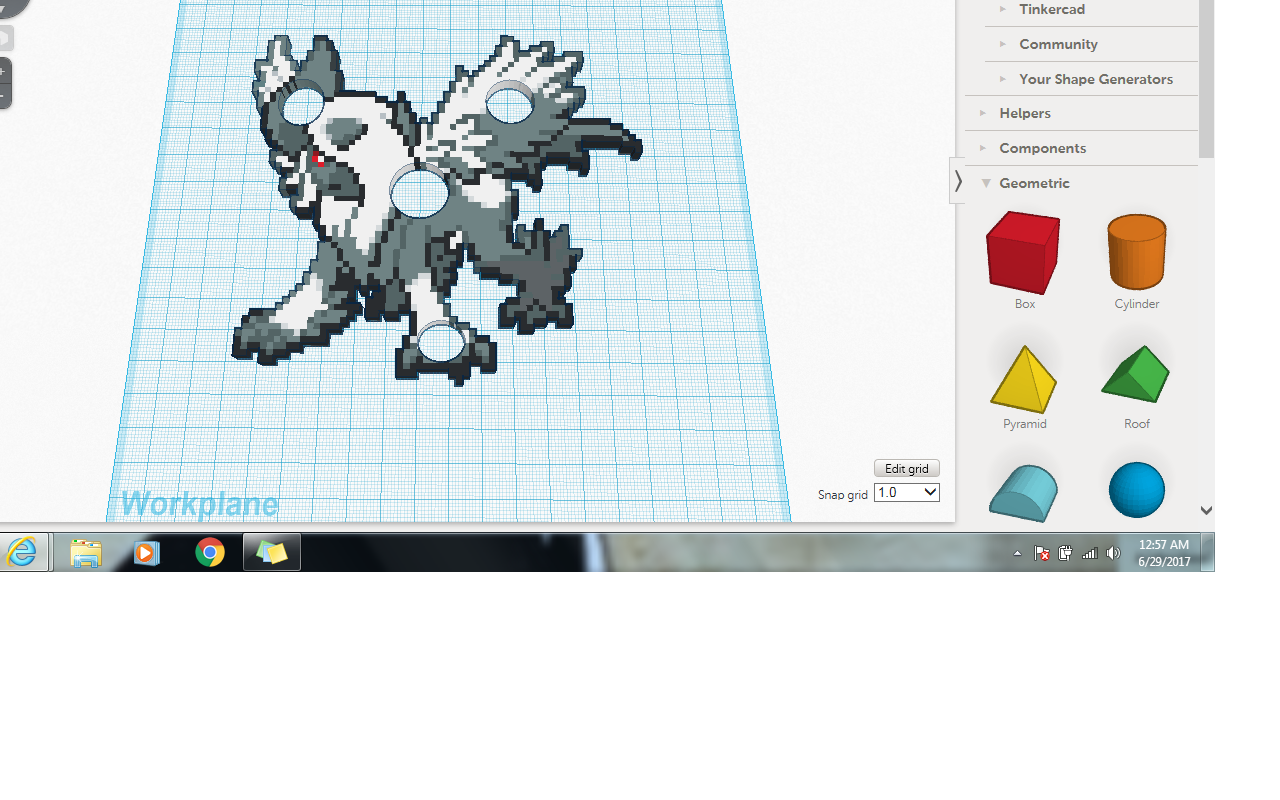The height and width of the screenshot is (800, 1280).
Task: Click the Snap grid label
Action: tap(843, 495)
